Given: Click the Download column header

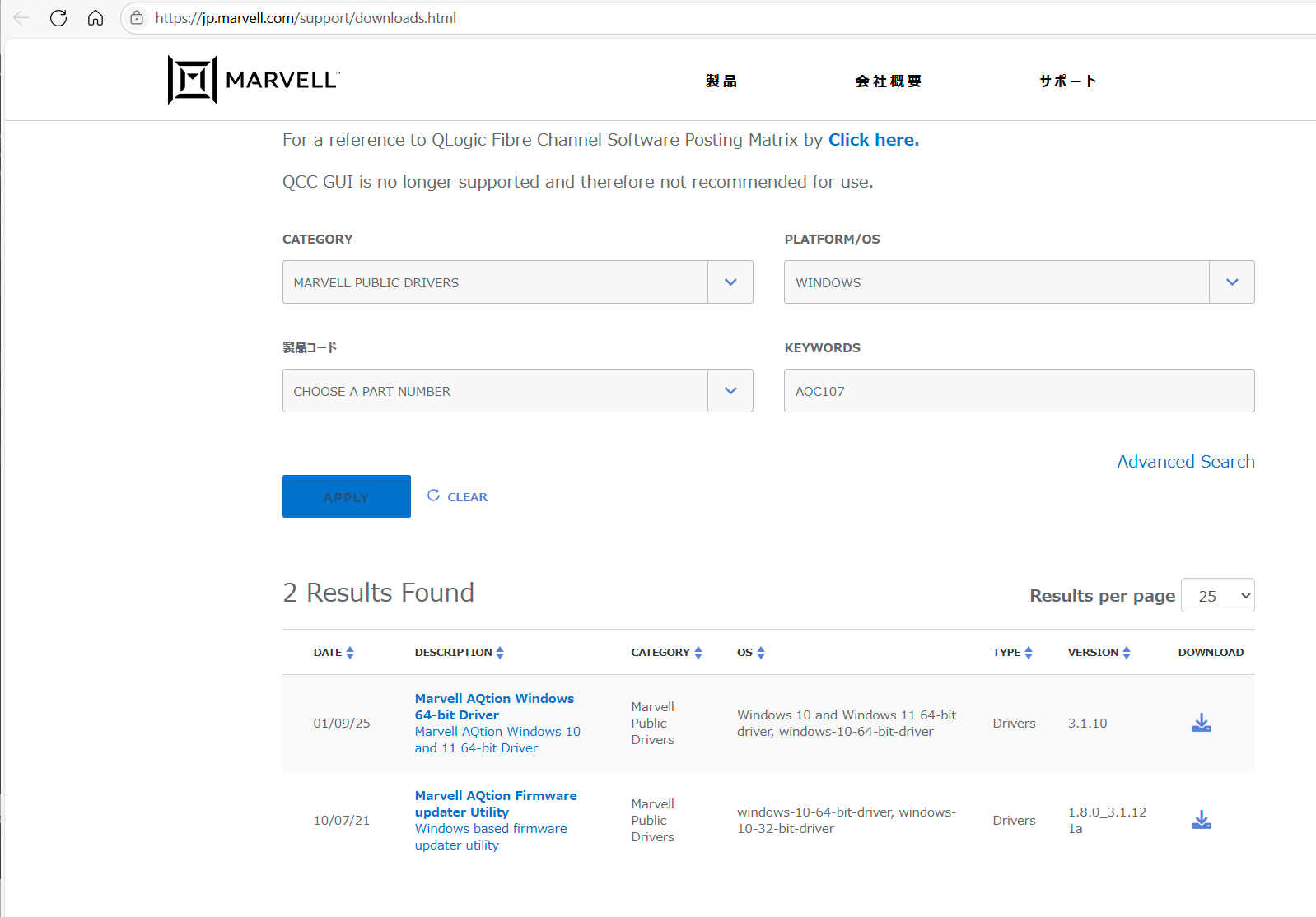Looking at the screenshot, I should 1211,652.
